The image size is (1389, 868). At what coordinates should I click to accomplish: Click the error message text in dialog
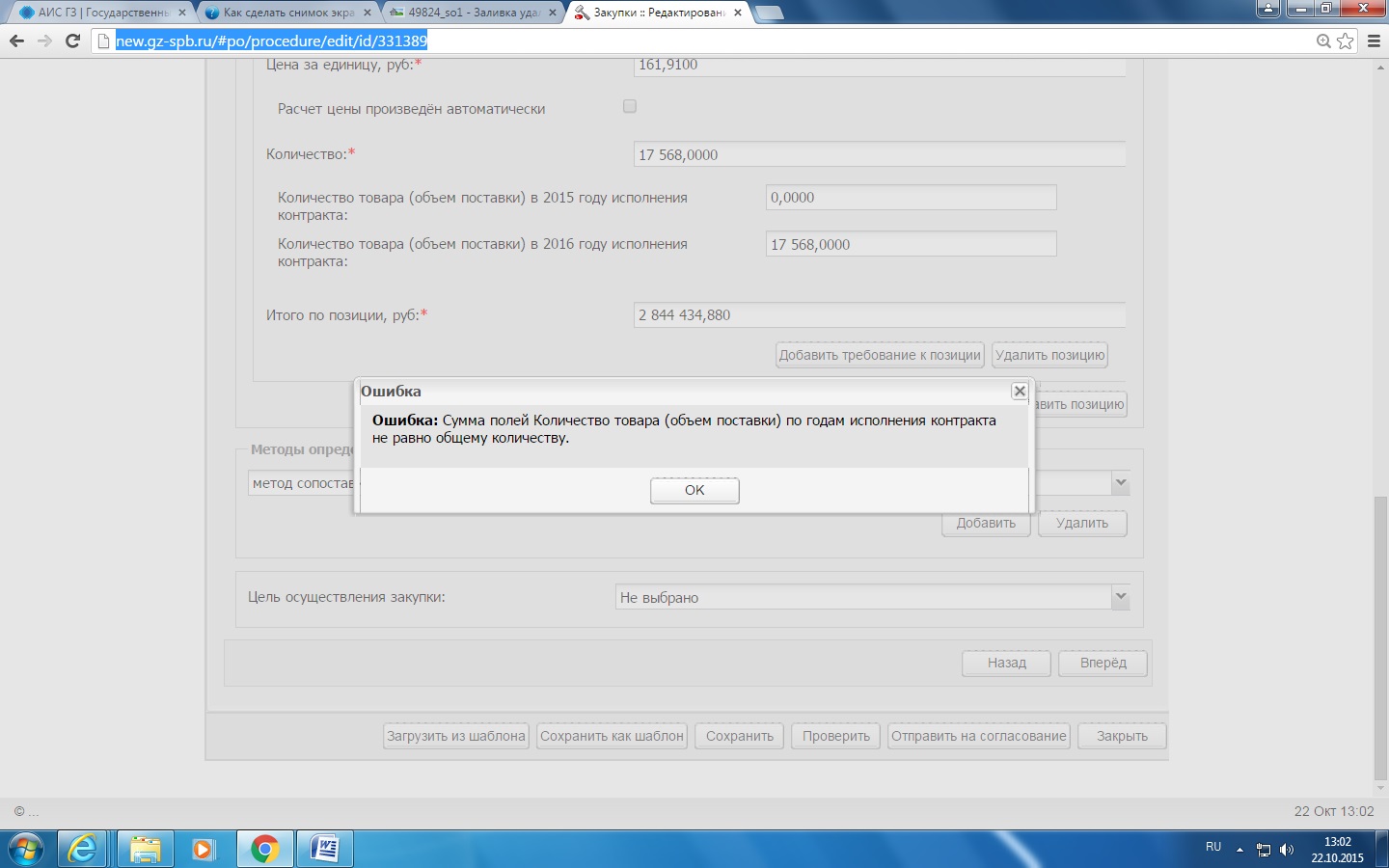684,429
